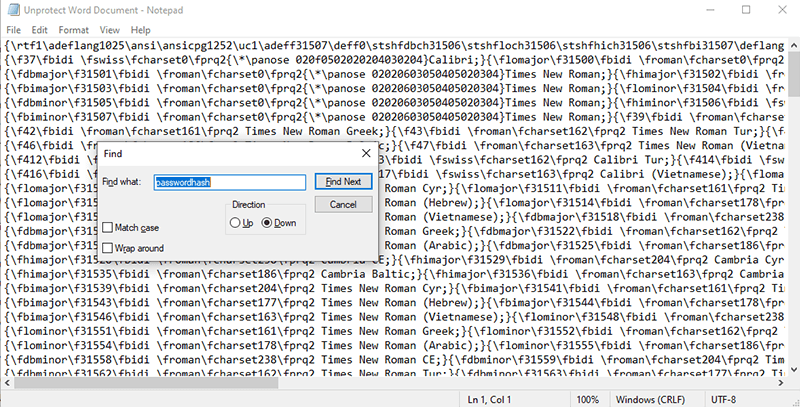800x407 pixels.
Task: Select the Up direction radio button
Action: (x=237, y=222)
